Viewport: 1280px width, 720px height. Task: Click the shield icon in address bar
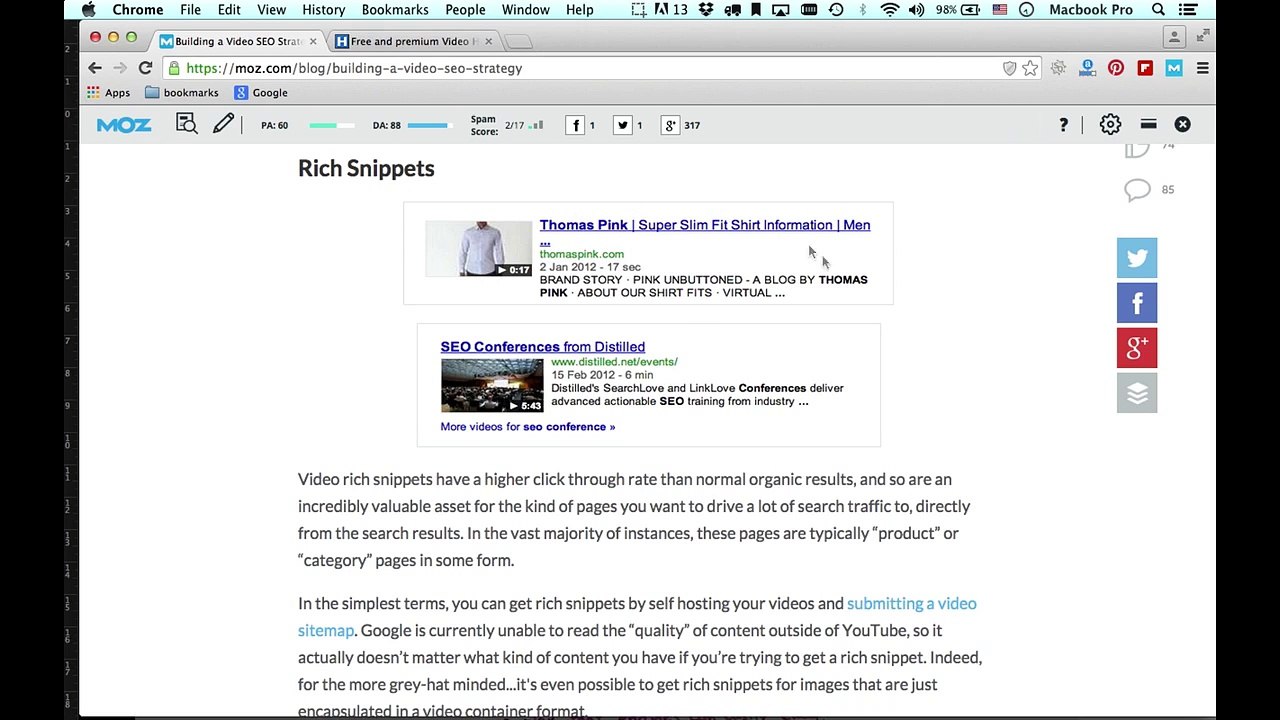pyautogui.click(x=1010, y=68)
